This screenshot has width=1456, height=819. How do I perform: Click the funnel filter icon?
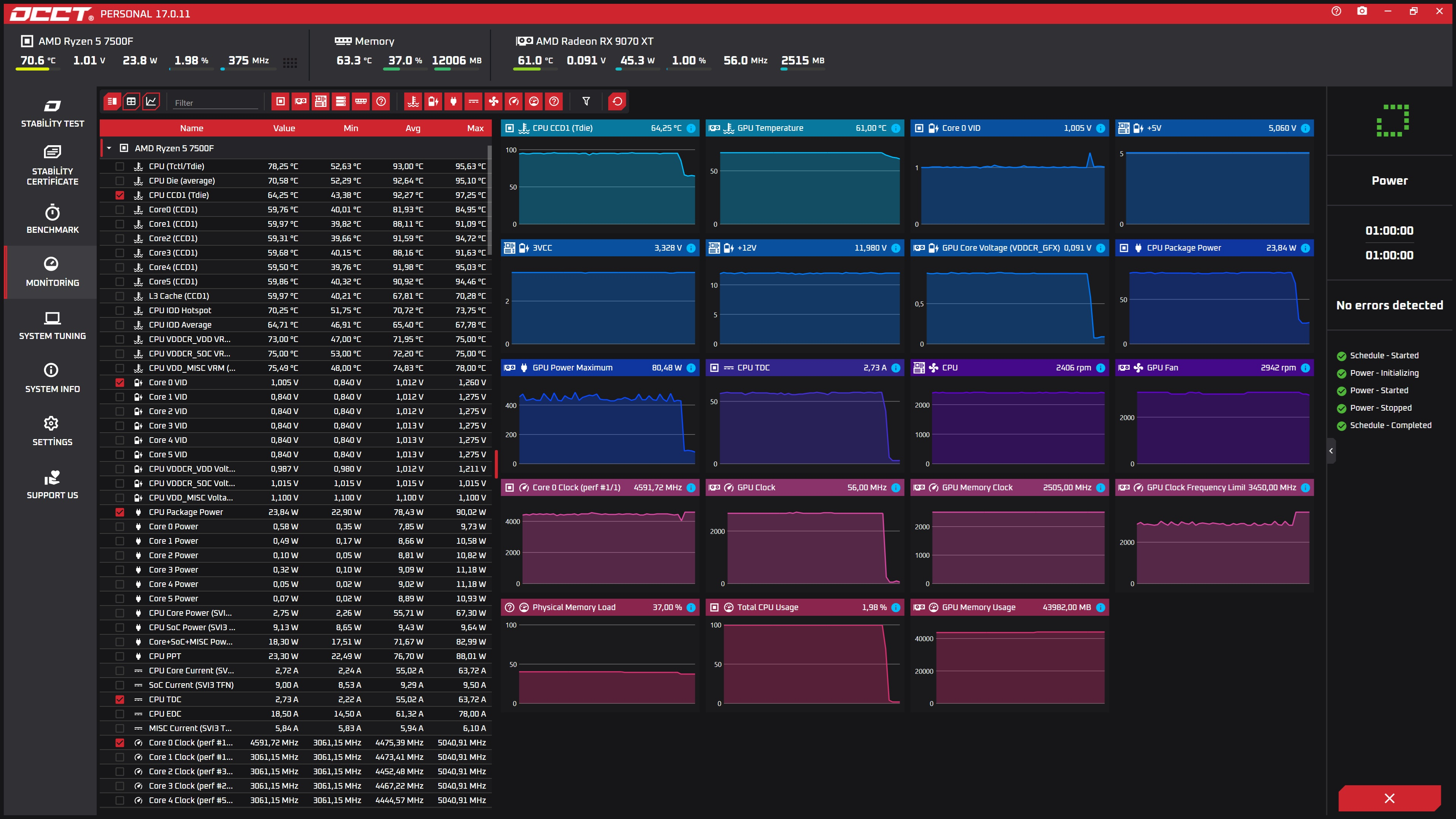[586, 102]
